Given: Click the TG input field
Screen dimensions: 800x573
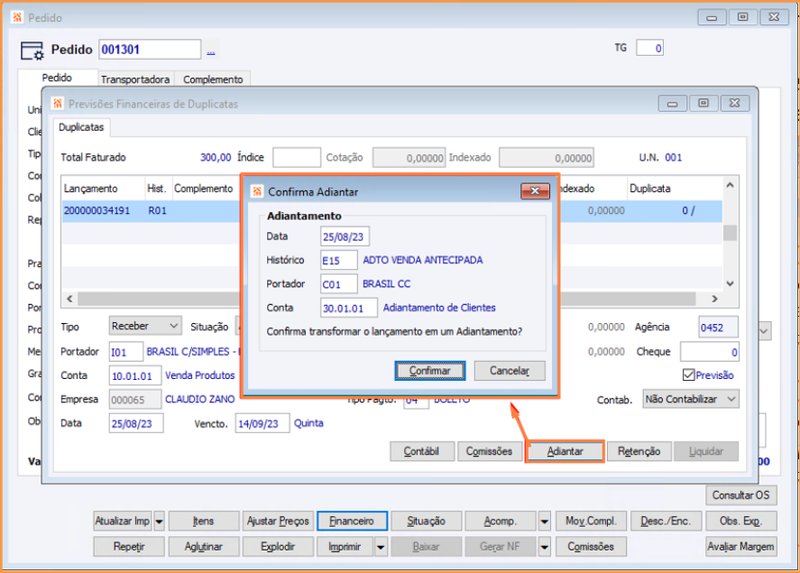Looking at the screenshot, I should tap(649, 48).
